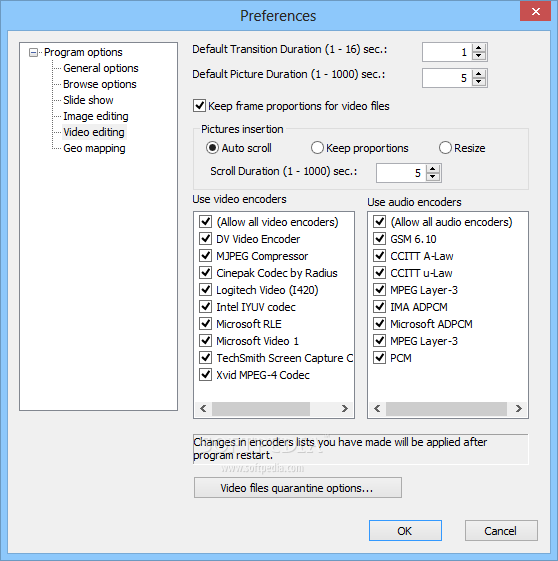The image size is (558, 561).
Task: Toggle Keep frame proportions for video files
Action: click(x=199, y=106)
